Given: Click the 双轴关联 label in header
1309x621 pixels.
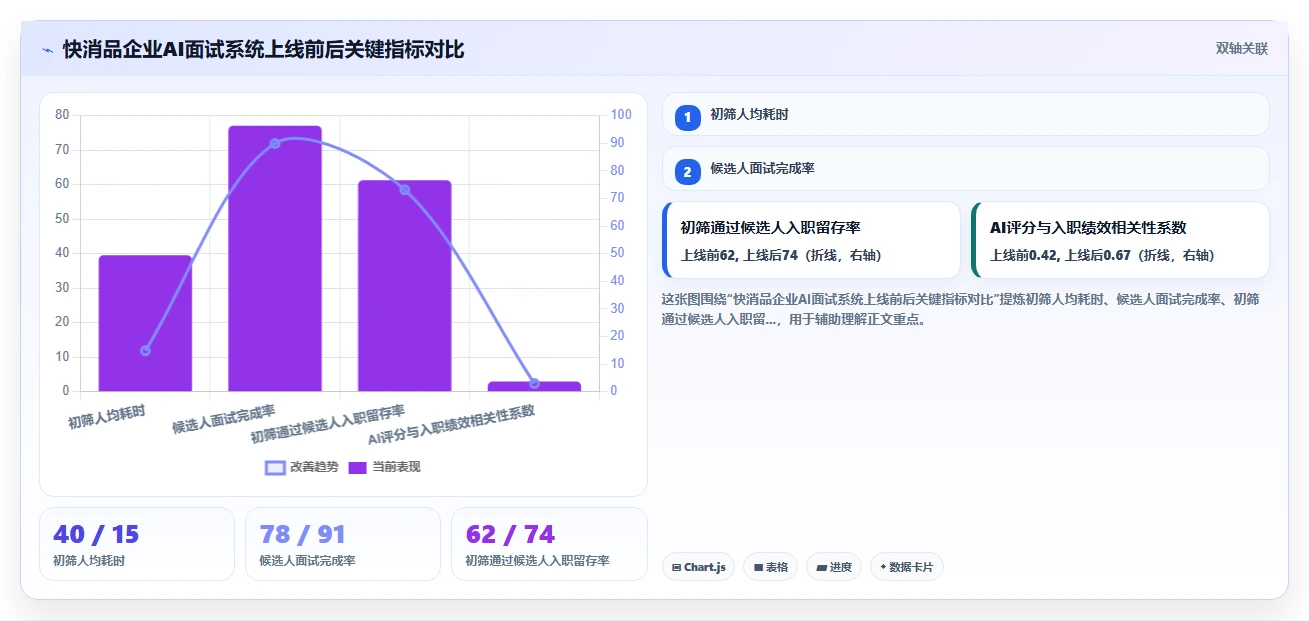Looking at the screenshot, I should [1242, 49].
